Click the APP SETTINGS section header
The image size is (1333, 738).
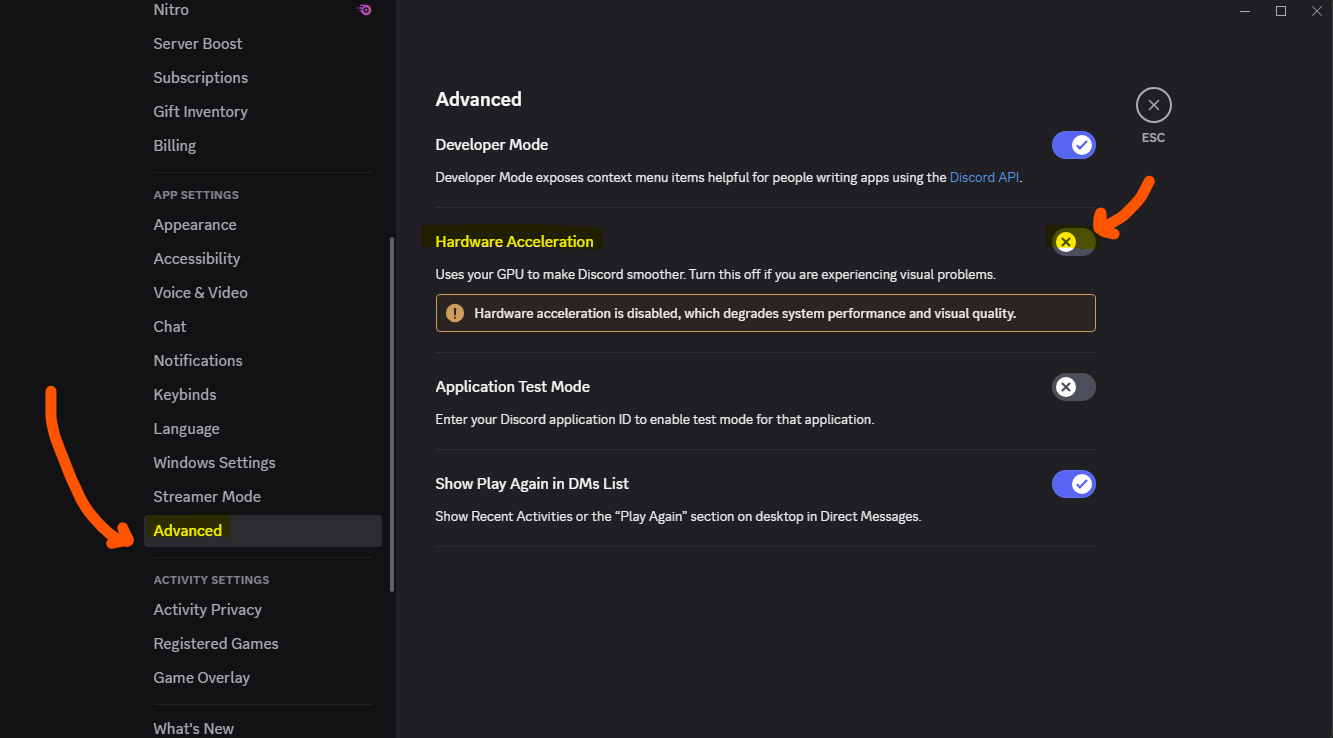pos(196,195)
